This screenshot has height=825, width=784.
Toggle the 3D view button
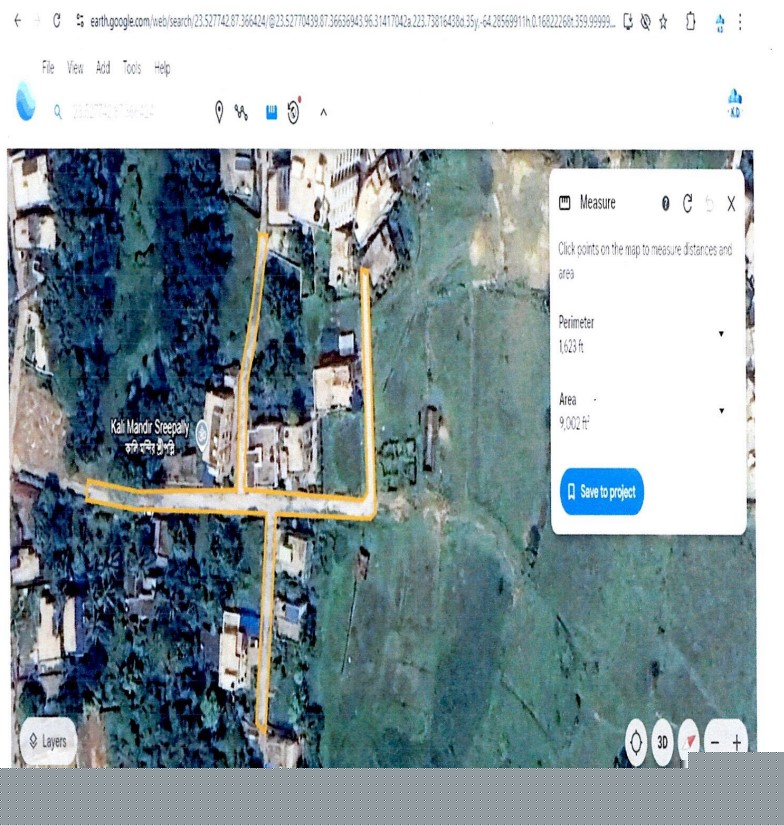(661, 743)
